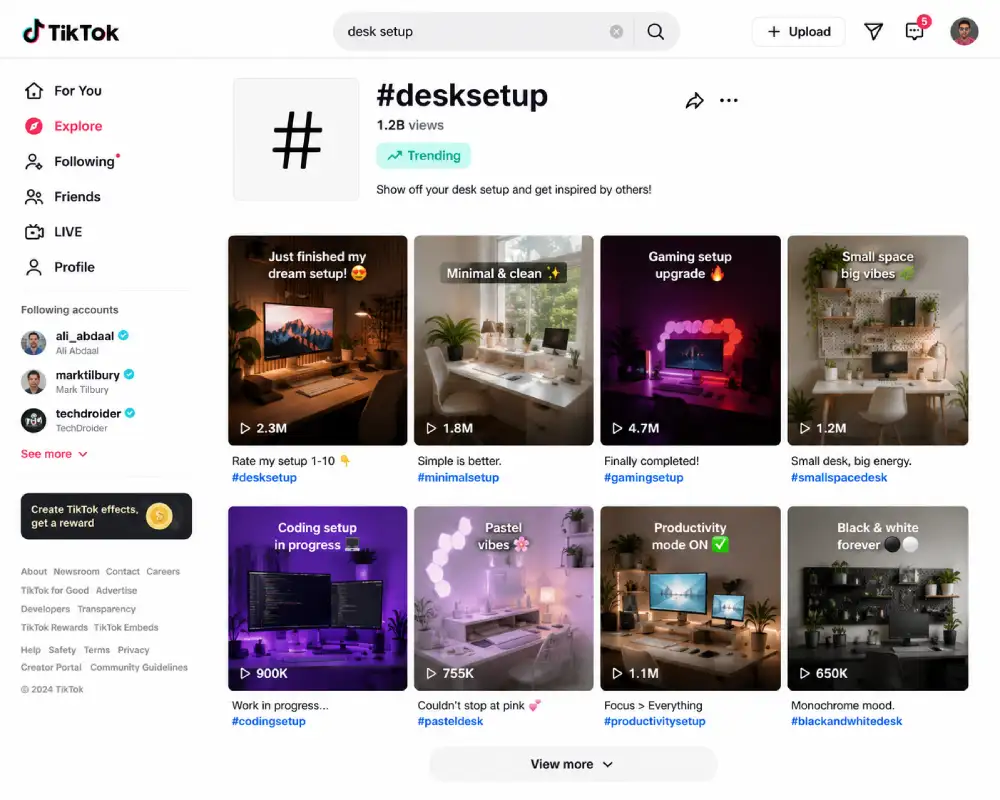Play the Pastel vibes video
Screen dimensions: 1000x800
click(504, 598)
